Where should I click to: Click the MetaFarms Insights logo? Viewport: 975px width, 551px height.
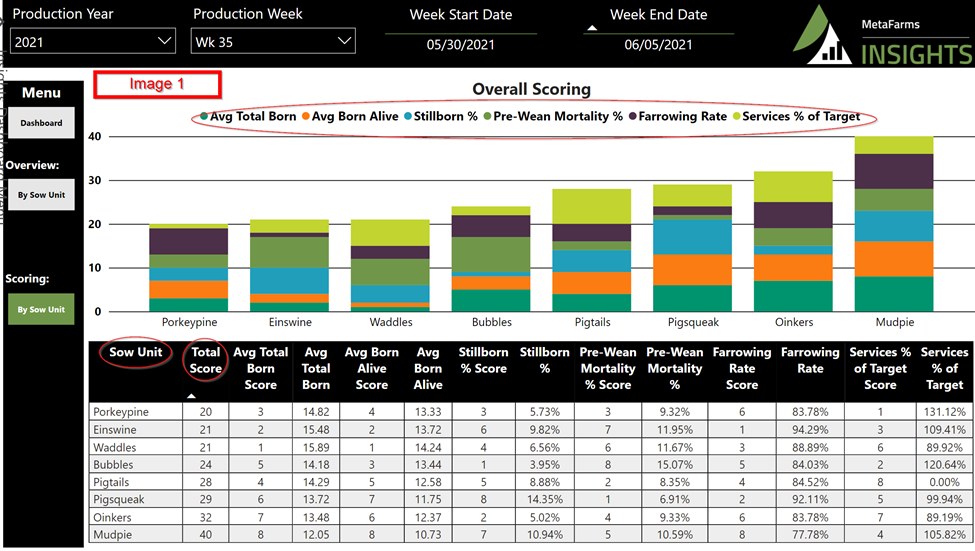883,36
